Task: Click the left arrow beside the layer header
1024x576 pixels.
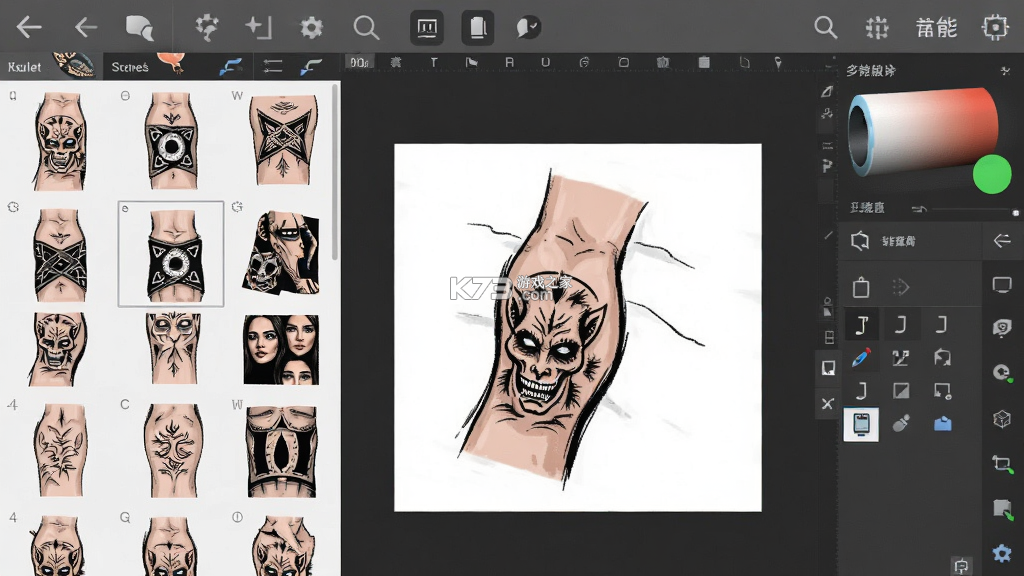Action: [1002, 241]
